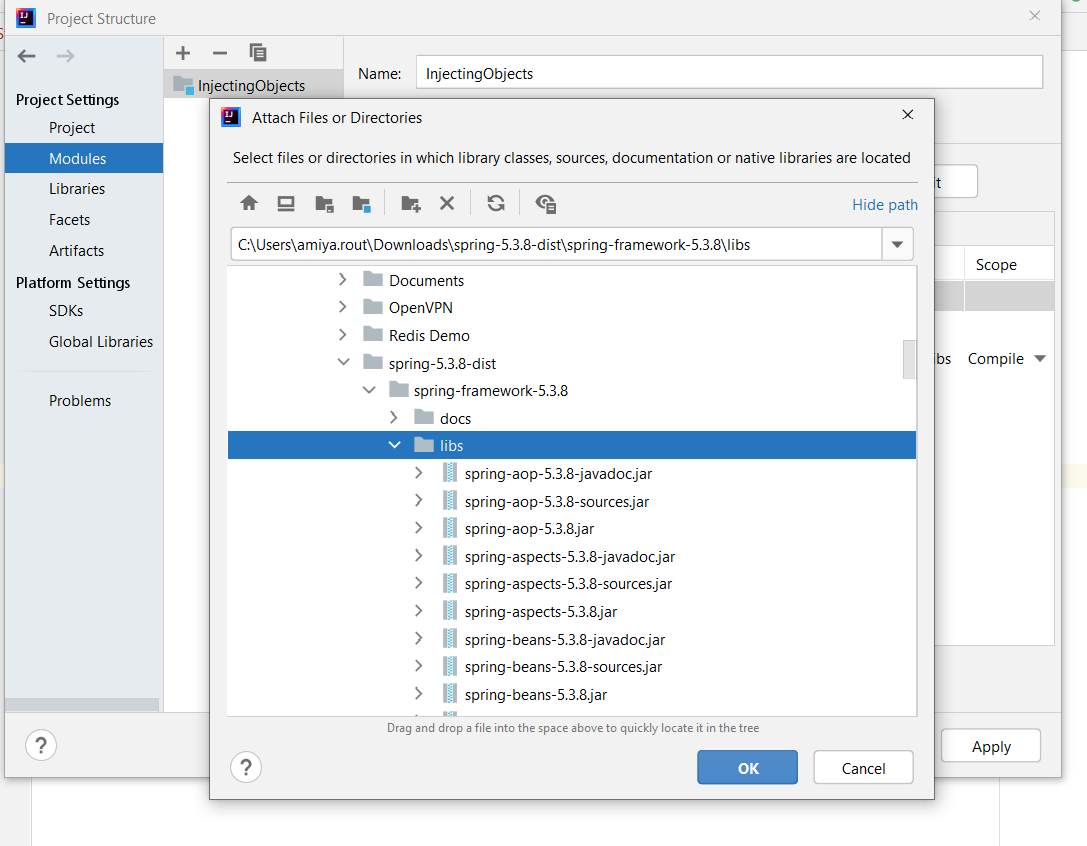Open help in the Attach Files dialog

tap(246, 768)
